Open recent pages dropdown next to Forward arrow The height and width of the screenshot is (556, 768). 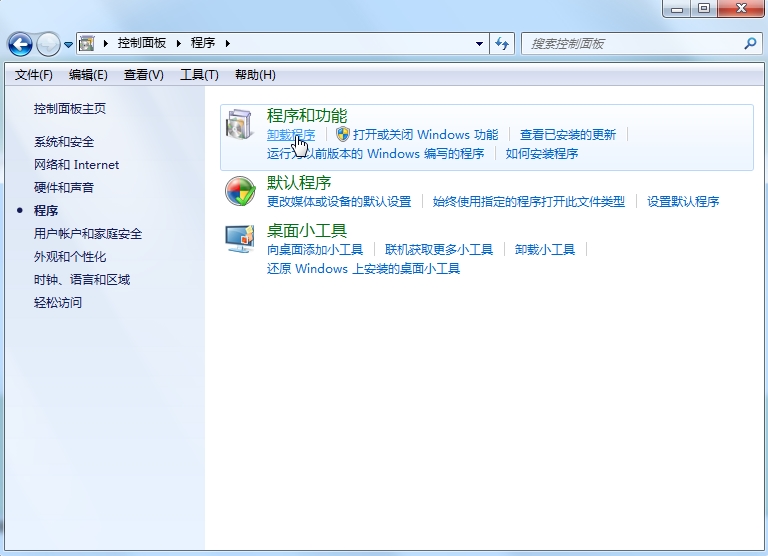coord(68,45)
